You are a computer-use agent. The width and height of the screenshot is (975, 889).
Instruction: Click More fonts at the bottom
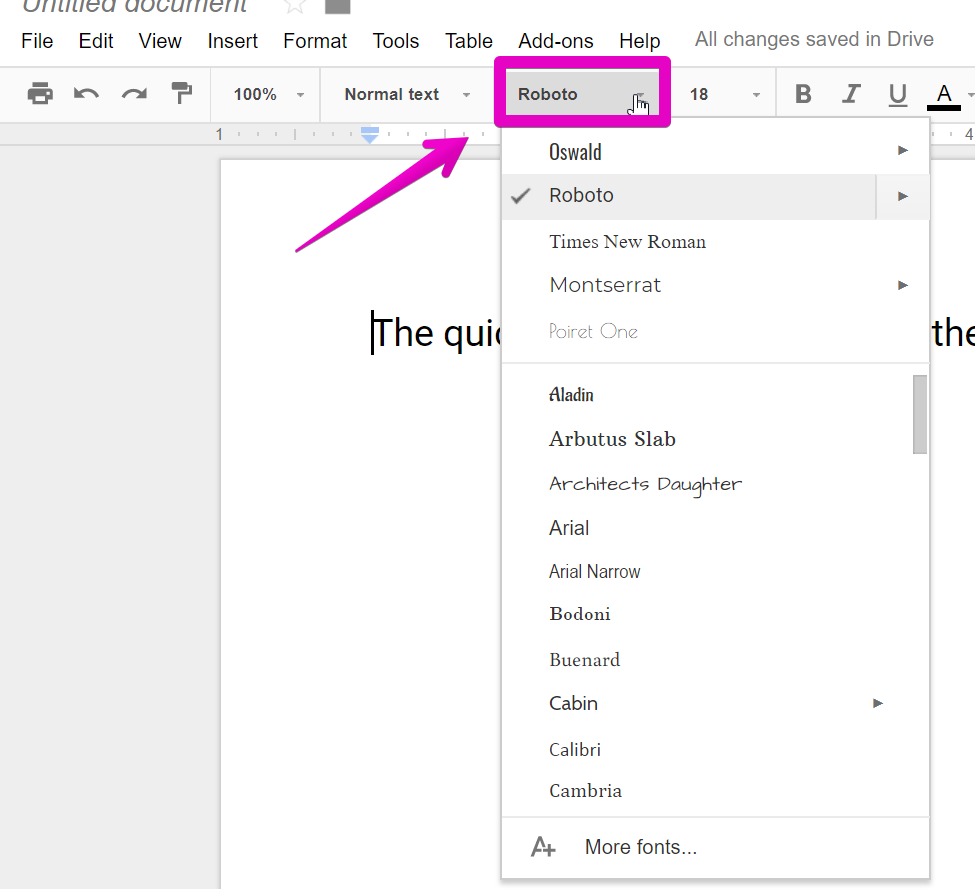click(640, 846)
